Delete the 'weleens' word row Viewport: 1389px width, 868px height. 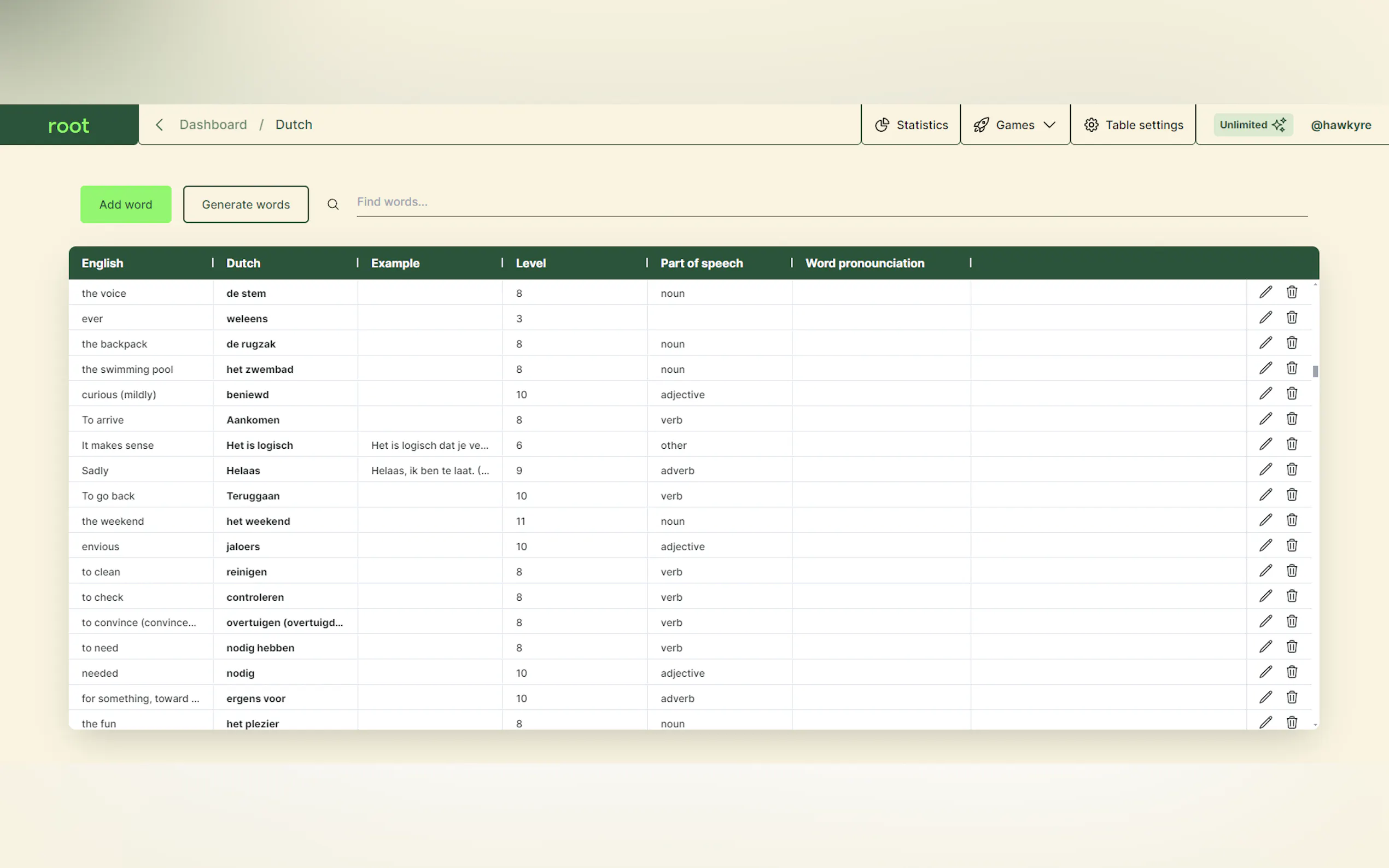(x=1291, y=318)
